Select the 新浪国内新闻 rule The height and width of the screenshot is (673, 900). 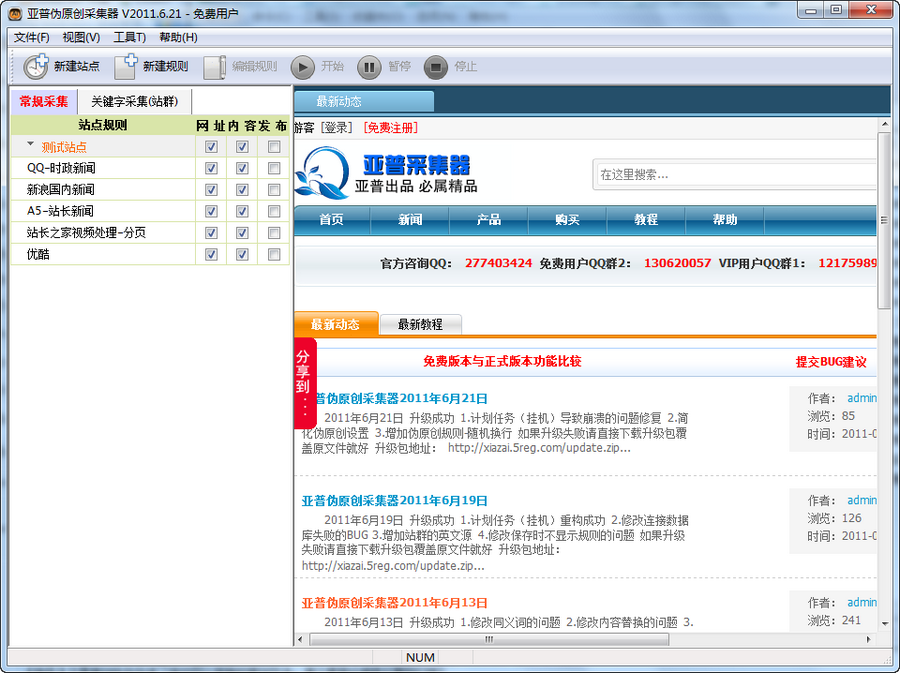60,189
